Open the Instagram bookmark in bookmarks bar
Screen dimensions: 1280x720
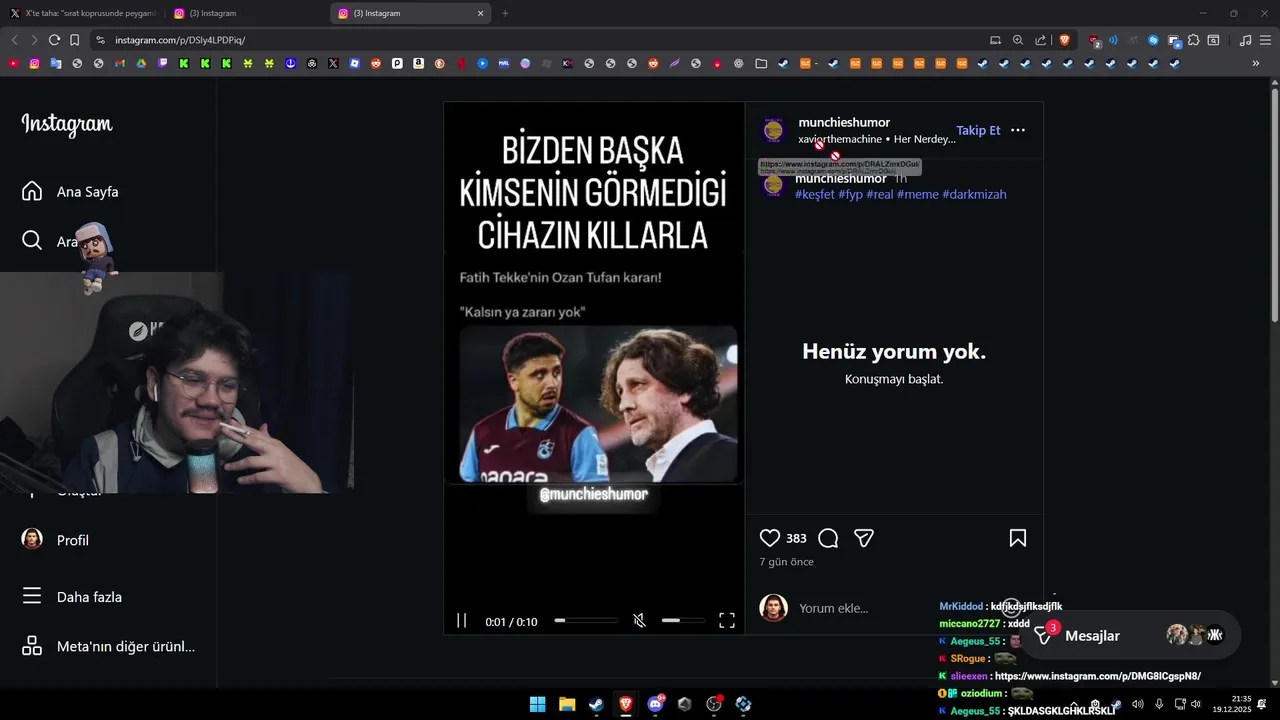(x=34, y=63)
